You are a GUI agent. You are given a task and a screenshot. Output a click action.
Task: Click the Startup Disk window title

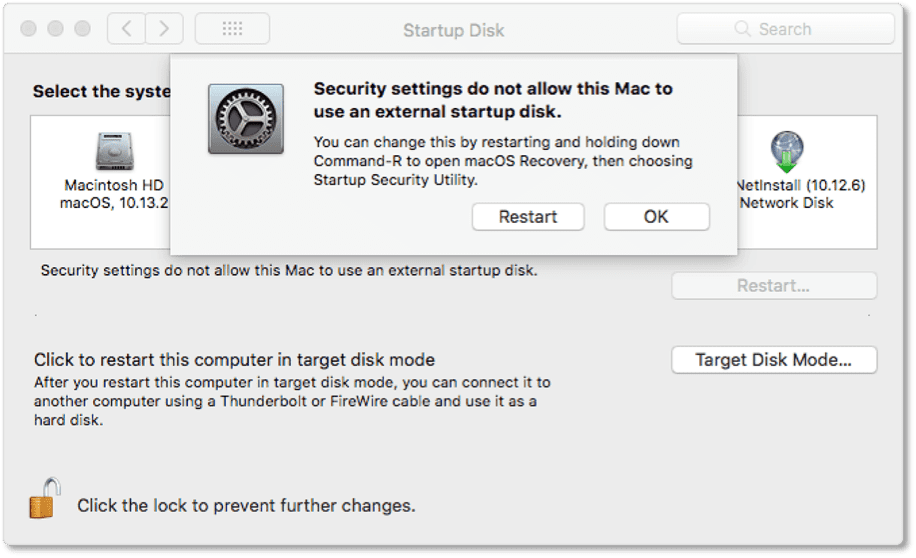coord(453,30)
